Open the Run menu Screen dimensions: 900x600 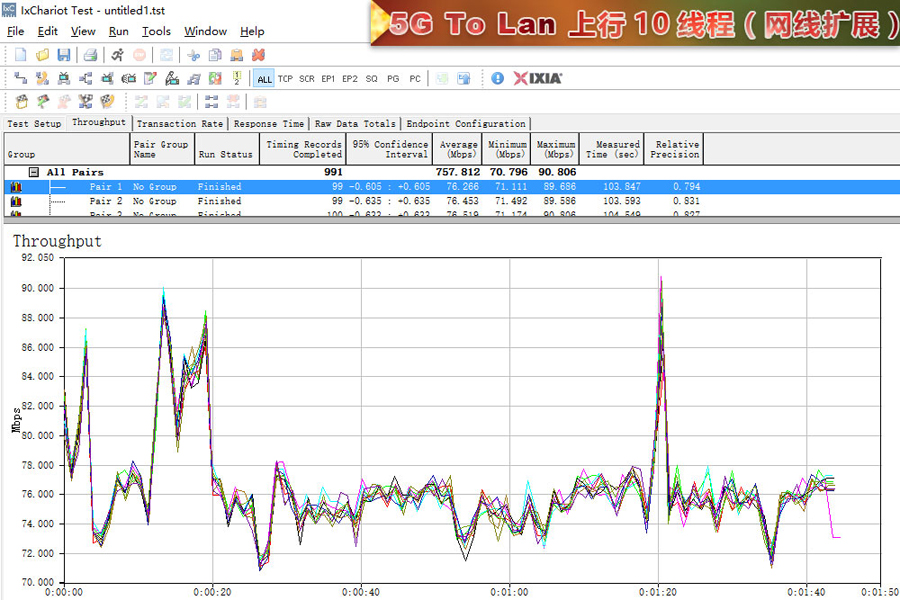[x=118, y=31]
